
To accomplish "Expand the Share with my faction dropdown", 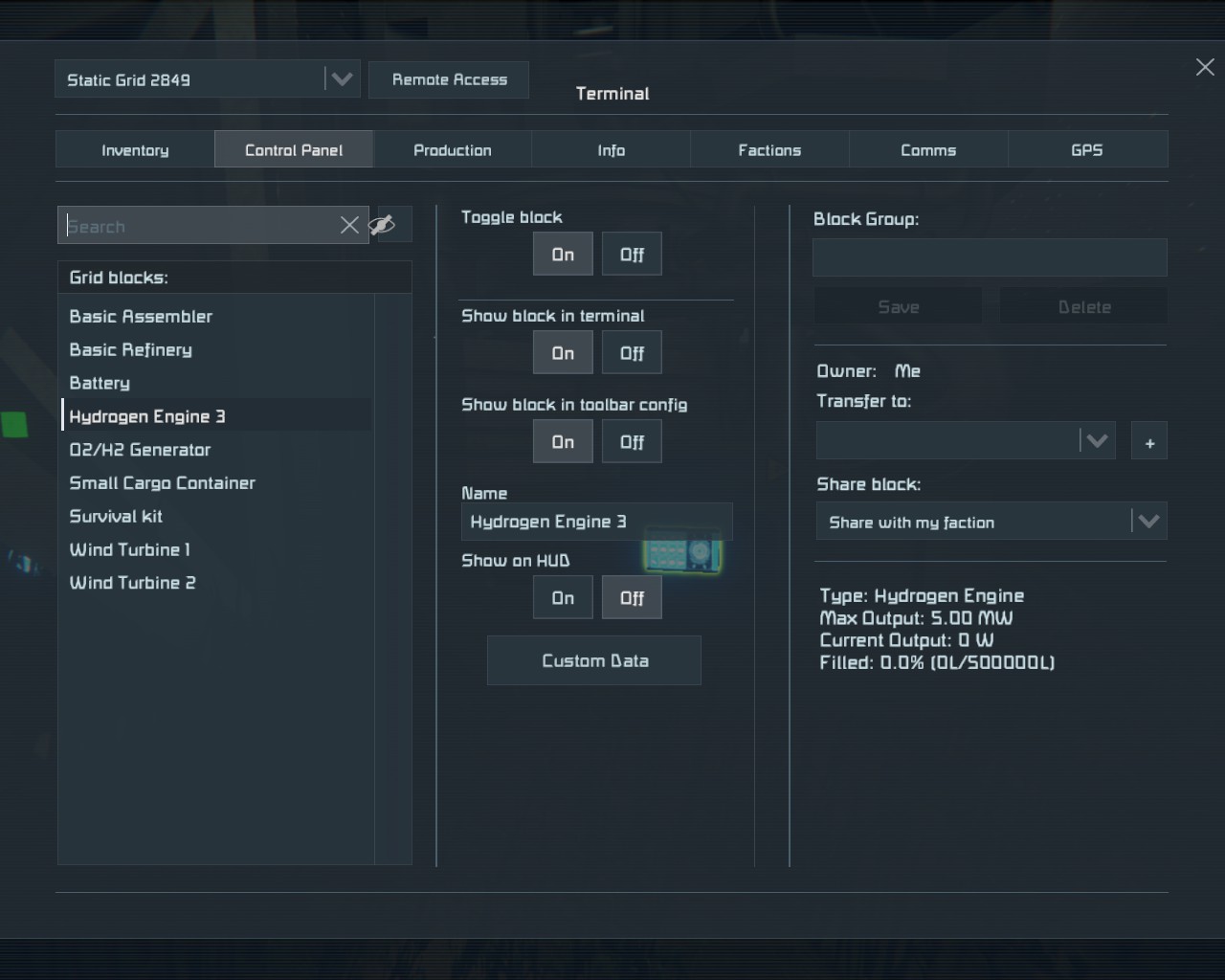I will pos(1148,522).
